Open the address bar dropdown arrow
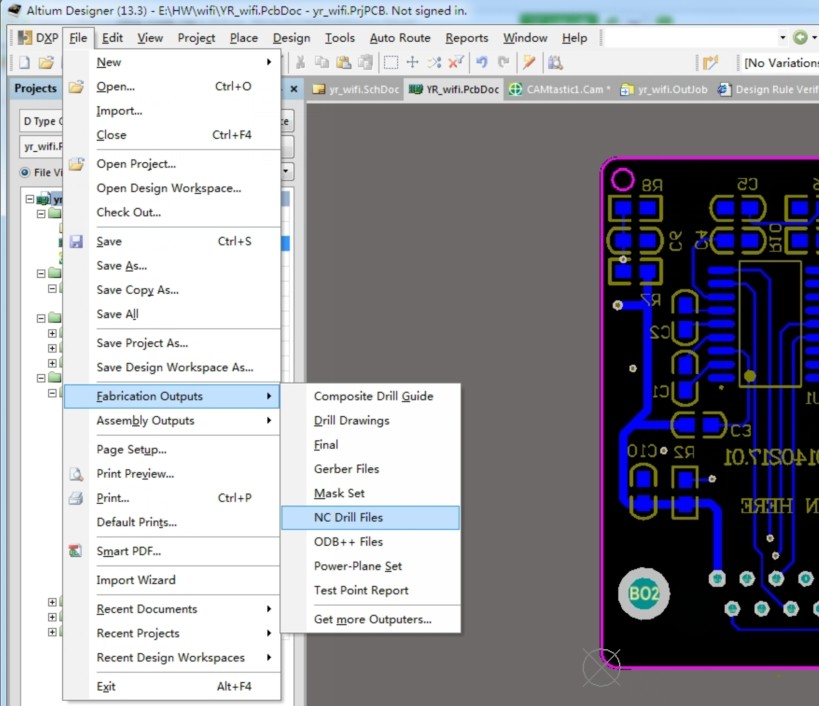Image resolution: width=819 pixels, height=706 pixels. pos(782,38)
